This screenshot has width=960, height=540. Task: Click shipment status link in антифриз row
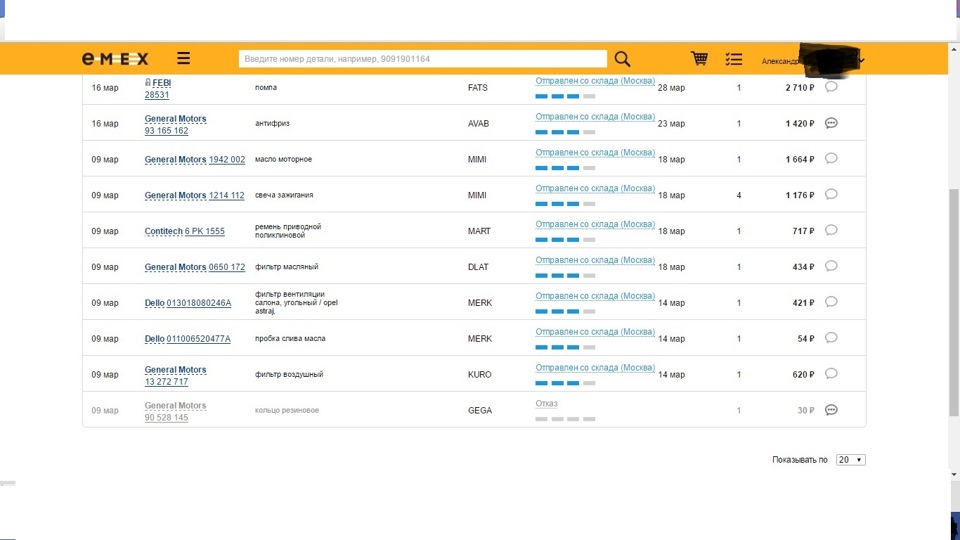(595, 116)
